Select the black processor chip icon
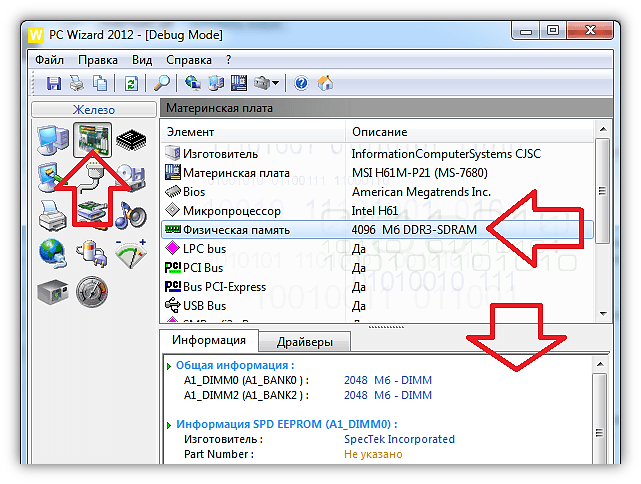 coord(131,140)
